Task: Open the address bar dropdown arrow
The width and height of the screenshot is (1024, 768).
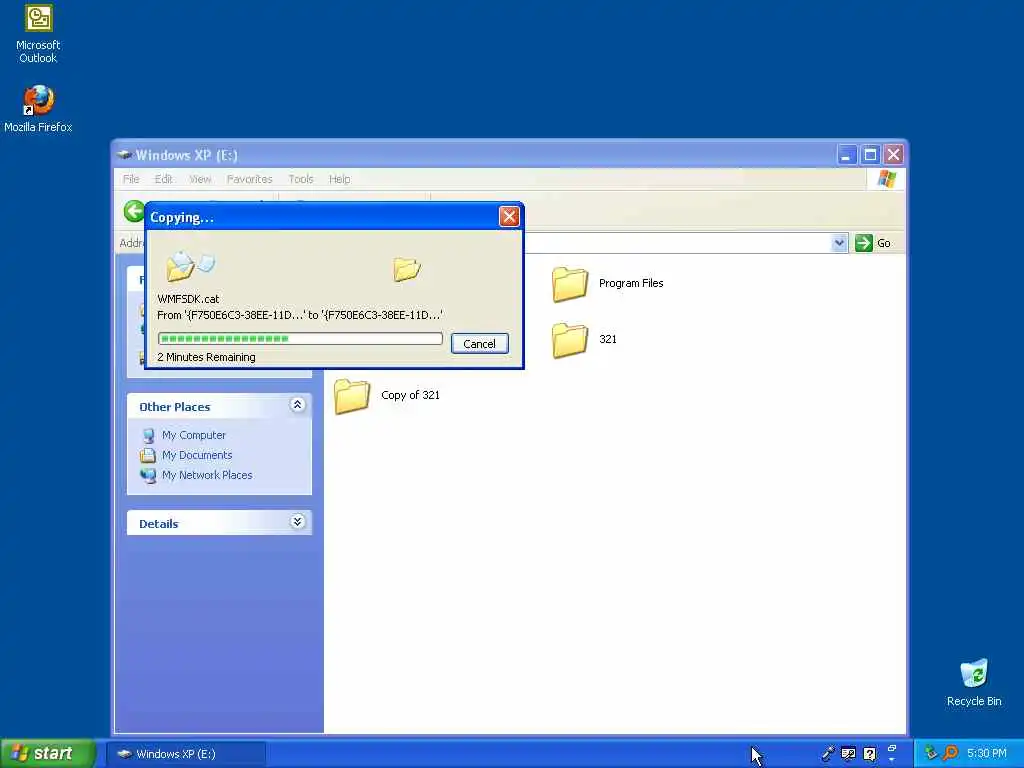Action: point(839,243)
